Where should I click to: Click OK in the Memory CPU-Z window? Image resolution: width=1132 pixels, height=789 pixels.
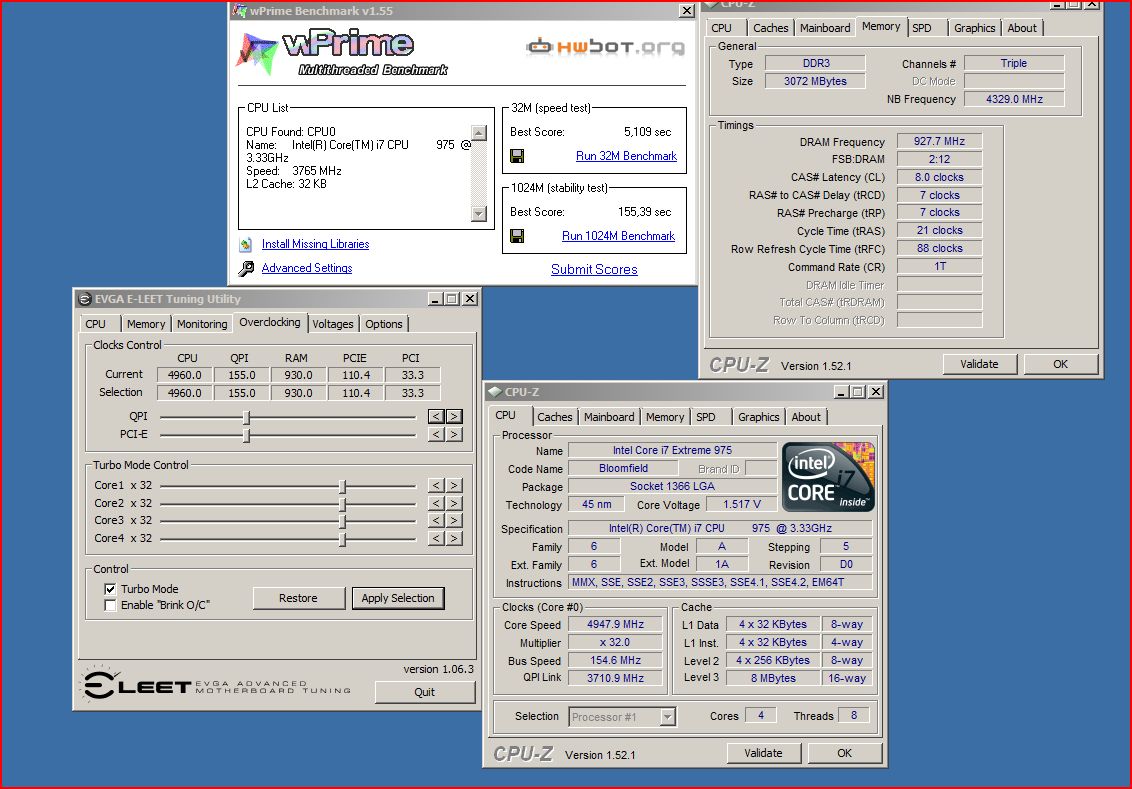[1061, 364]
